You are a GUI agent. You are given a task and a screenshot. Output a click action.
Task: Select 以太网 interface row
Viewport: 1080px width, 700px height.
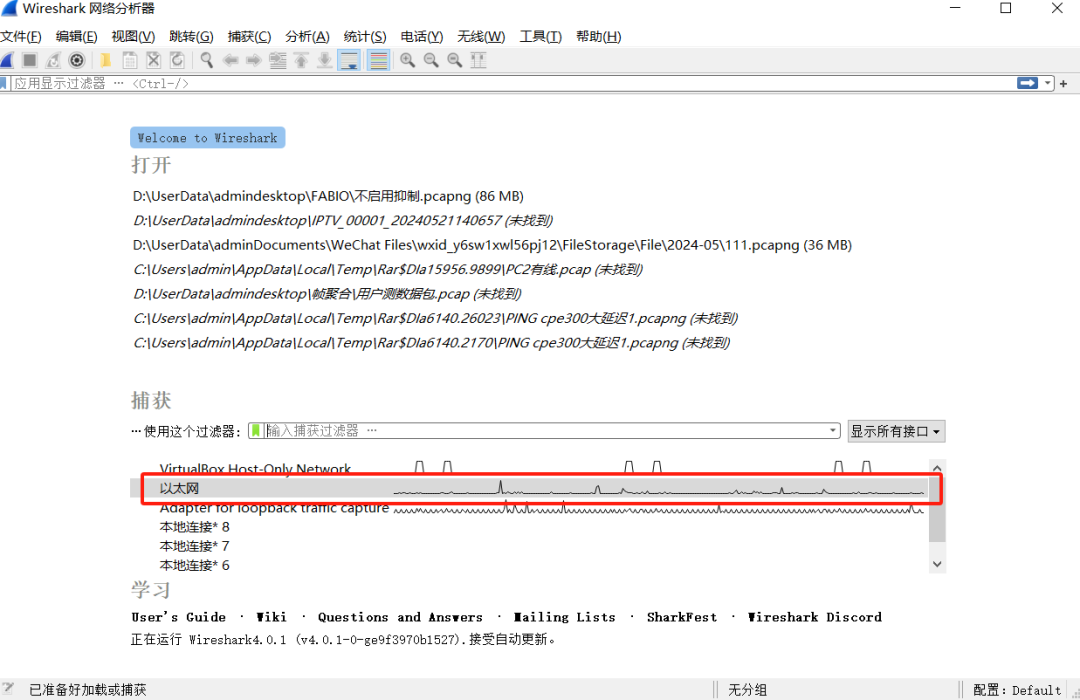click(529, 488)
